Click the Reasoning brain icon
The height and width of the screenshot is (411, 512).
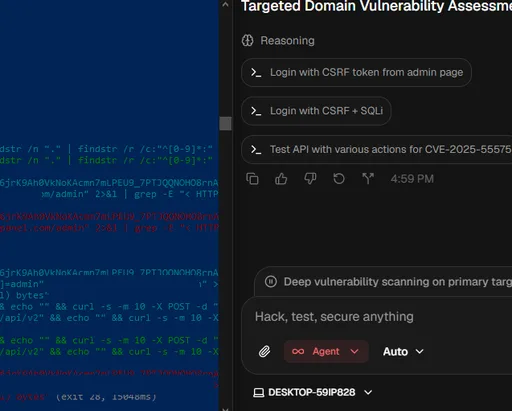coord(247,41)
